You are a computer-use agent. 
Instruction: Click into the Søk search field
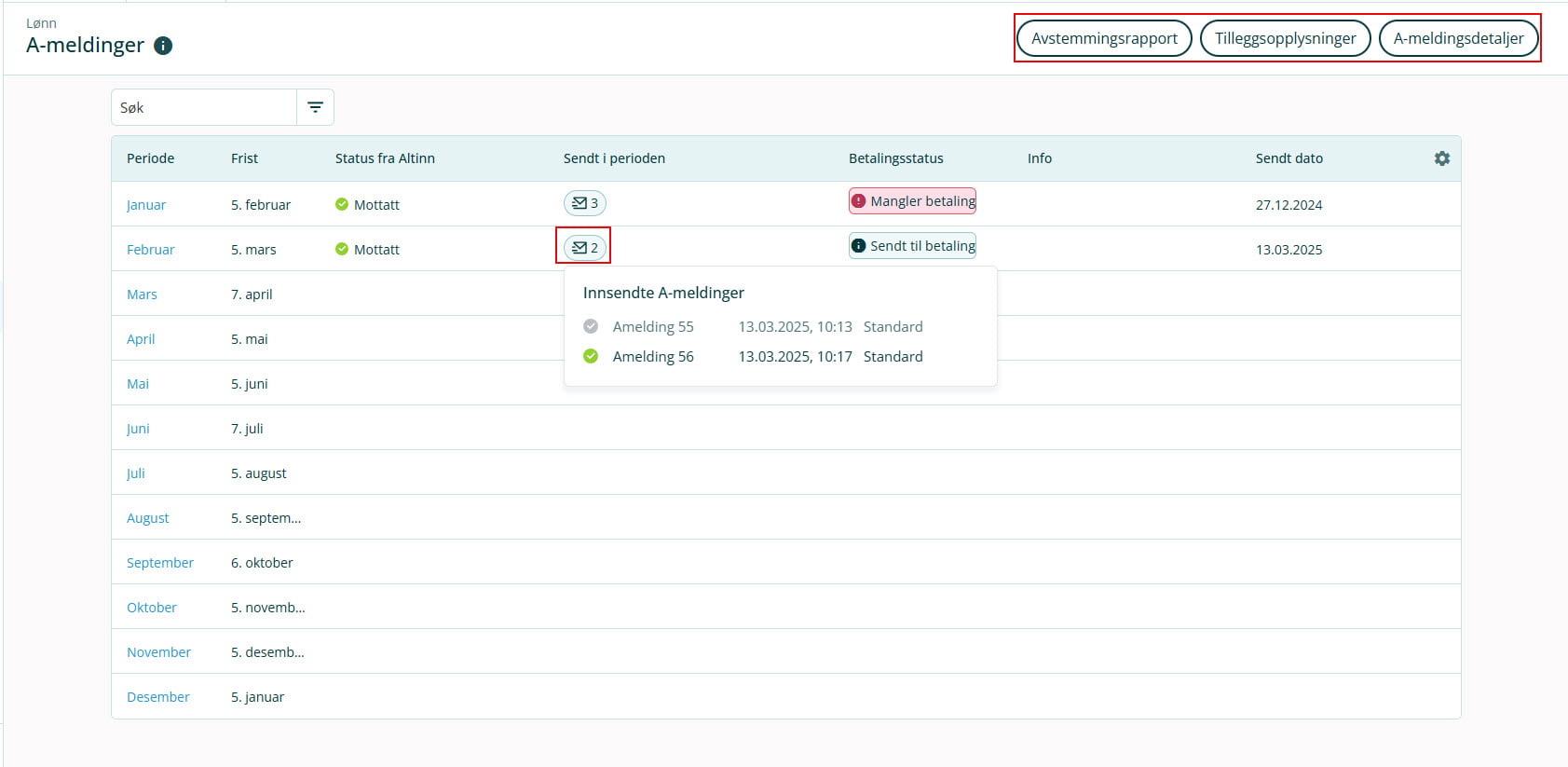pos(204,107)
